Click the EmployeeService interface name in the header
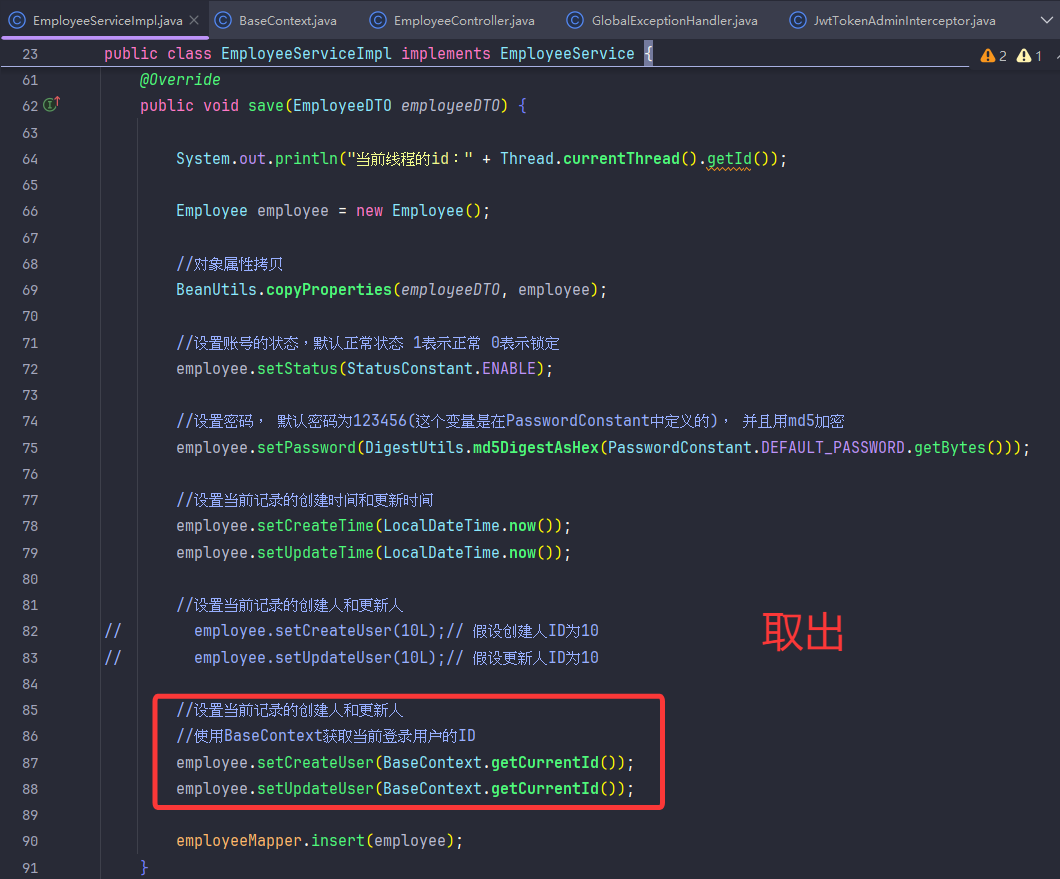Screen dimensions: 1060x879 coord(567,53)
